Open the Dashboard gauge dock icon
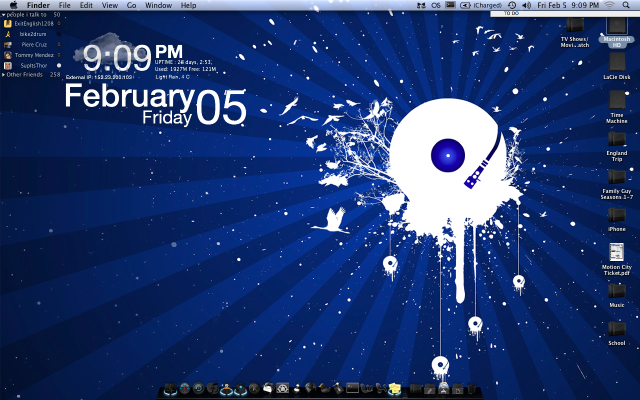640x400 pixels. (185, 388)
